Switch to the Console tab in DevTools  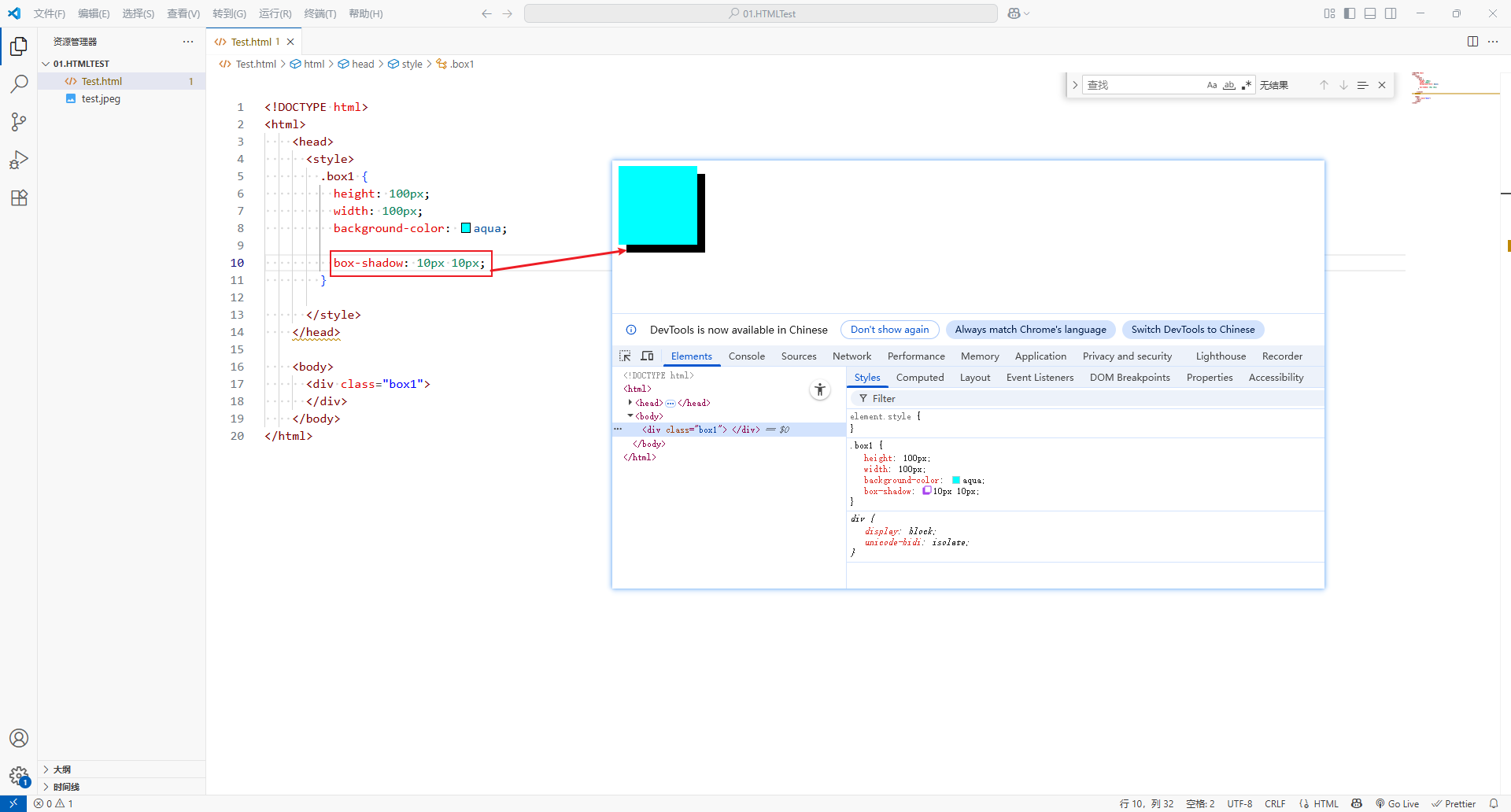pyautogui.click(x=746, y=356)
